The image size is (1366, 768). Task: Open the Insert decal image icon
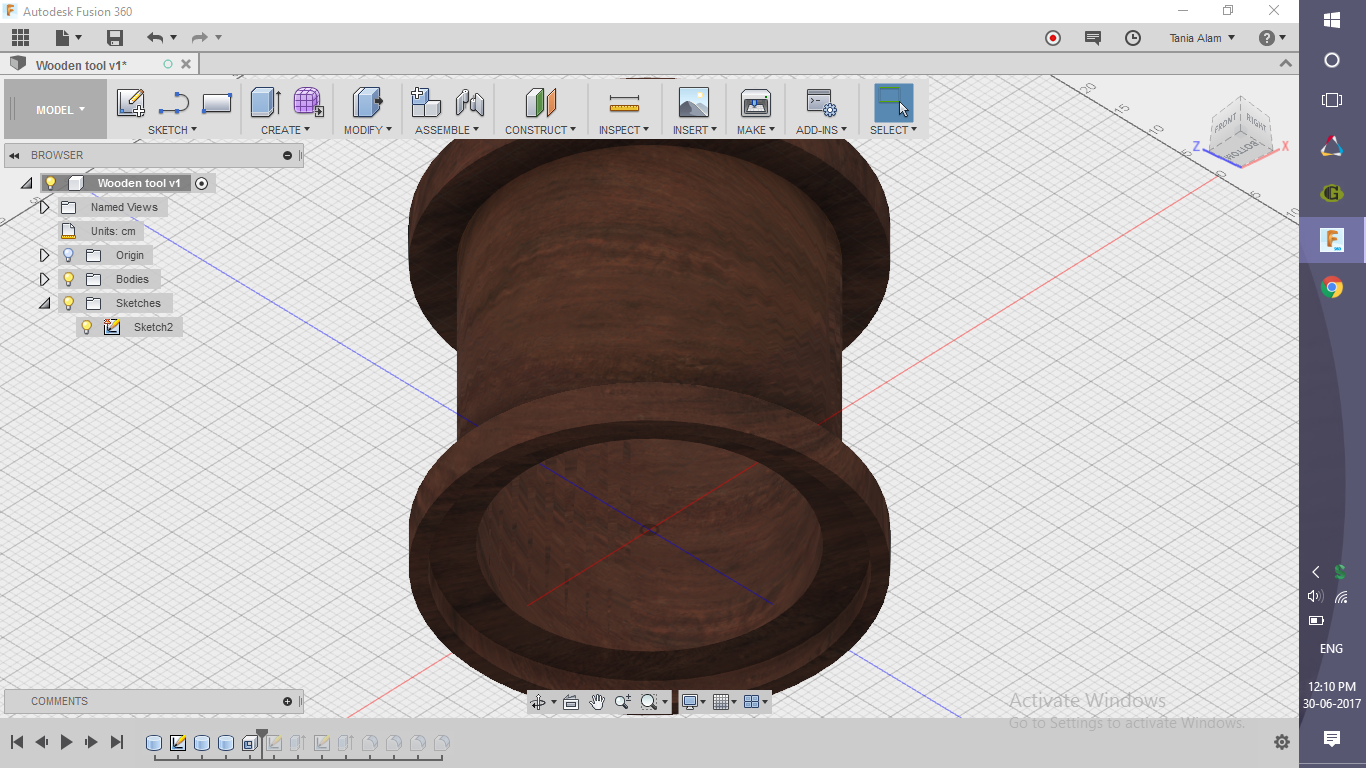click(693, 103)
